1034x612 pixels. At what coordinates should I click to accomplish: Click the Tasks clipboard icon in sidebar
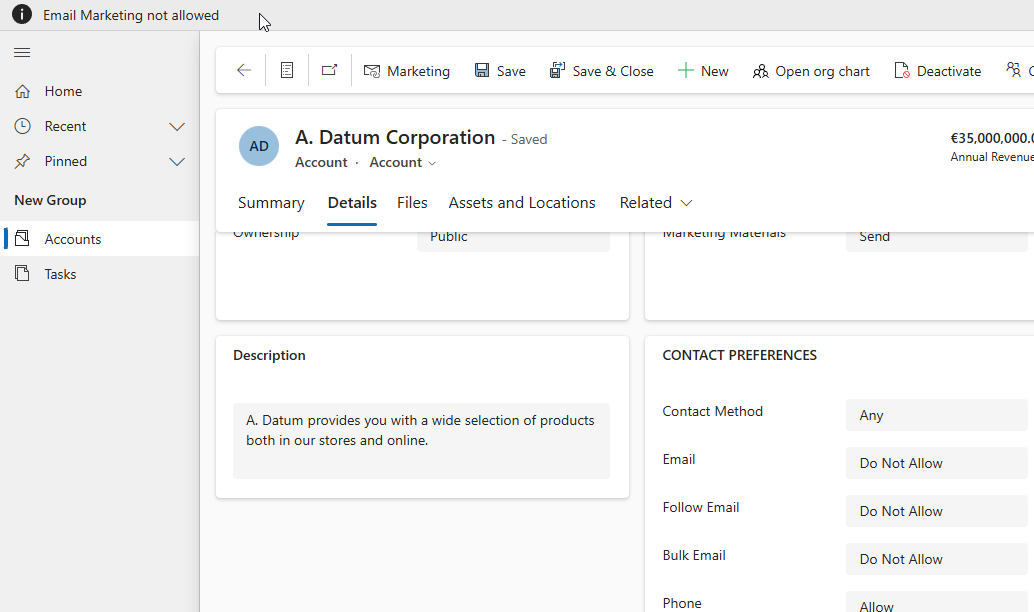pyautogui.click(x=22, y=273)
